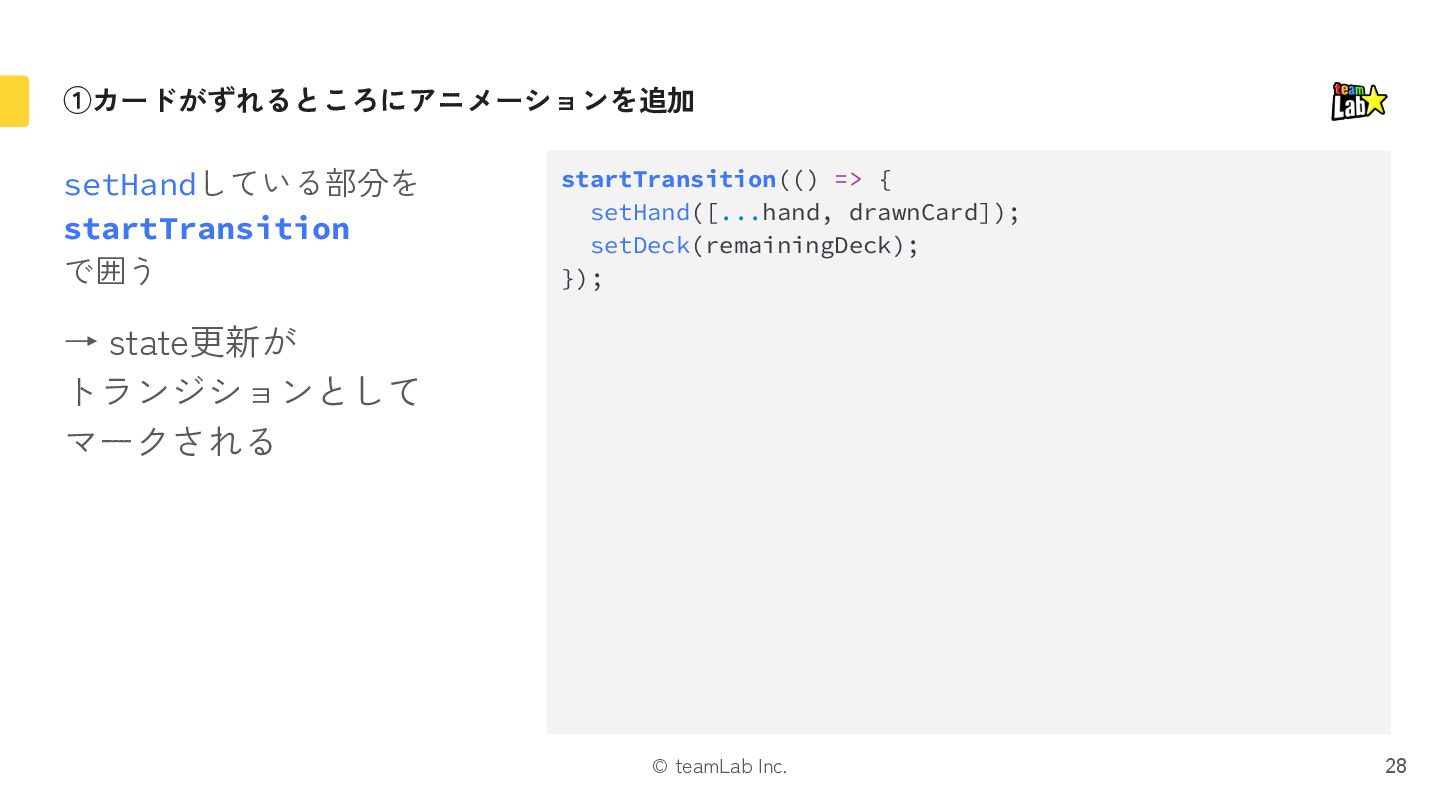
Task: Click the text で囲う
Action: (110, 271)
